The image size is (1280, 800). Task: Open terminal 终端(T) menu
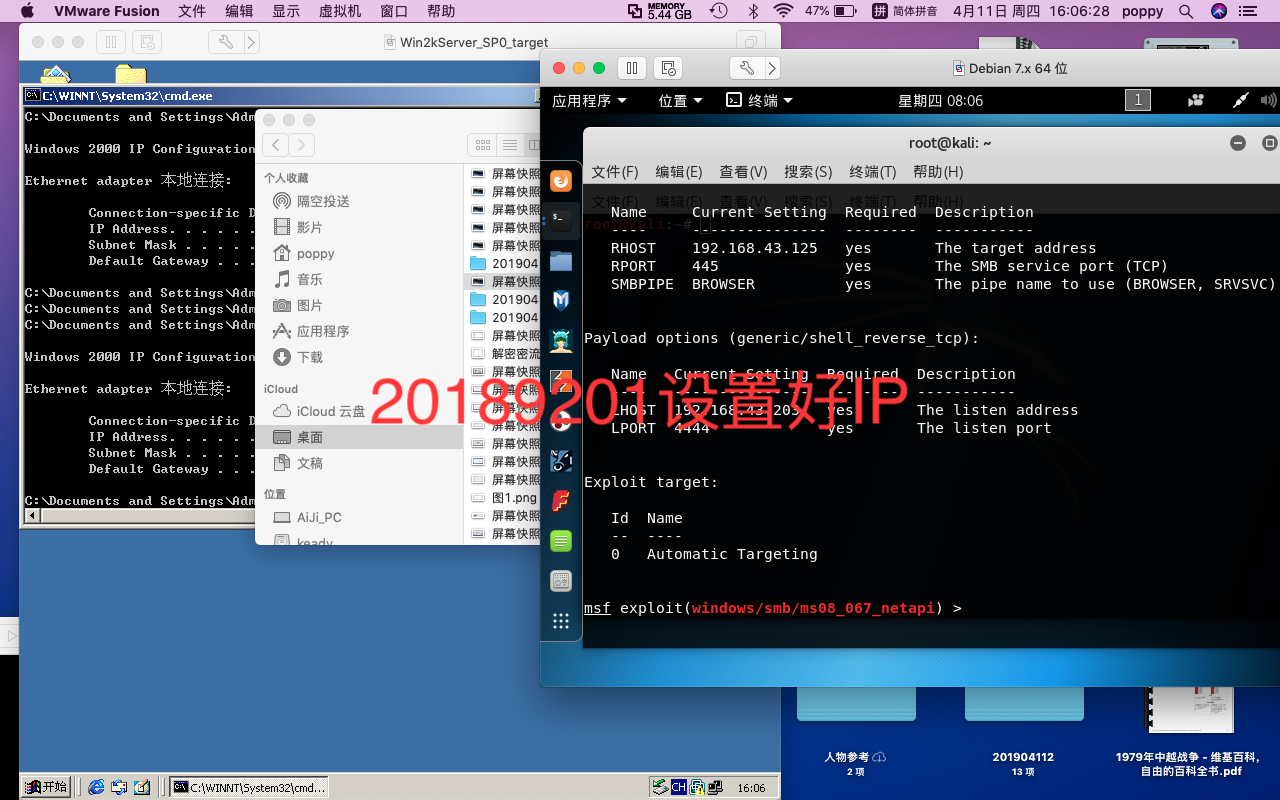pos(872,172)
